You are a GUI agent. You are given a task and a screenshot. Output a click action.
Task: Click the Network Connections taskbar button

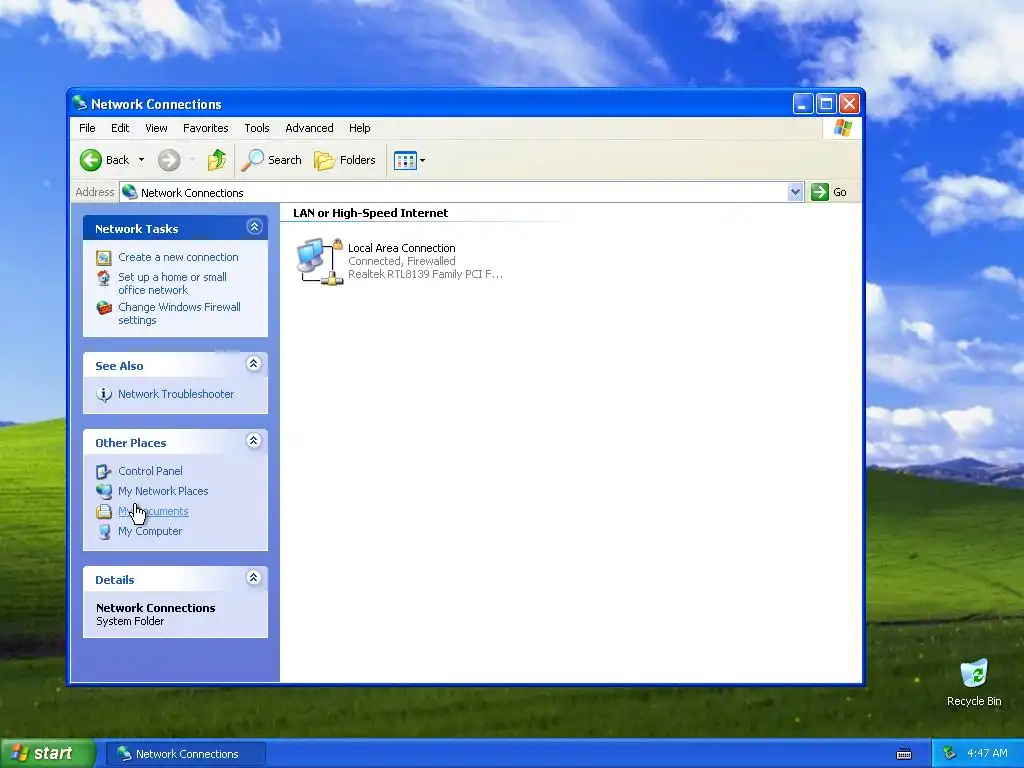[186, 754]
